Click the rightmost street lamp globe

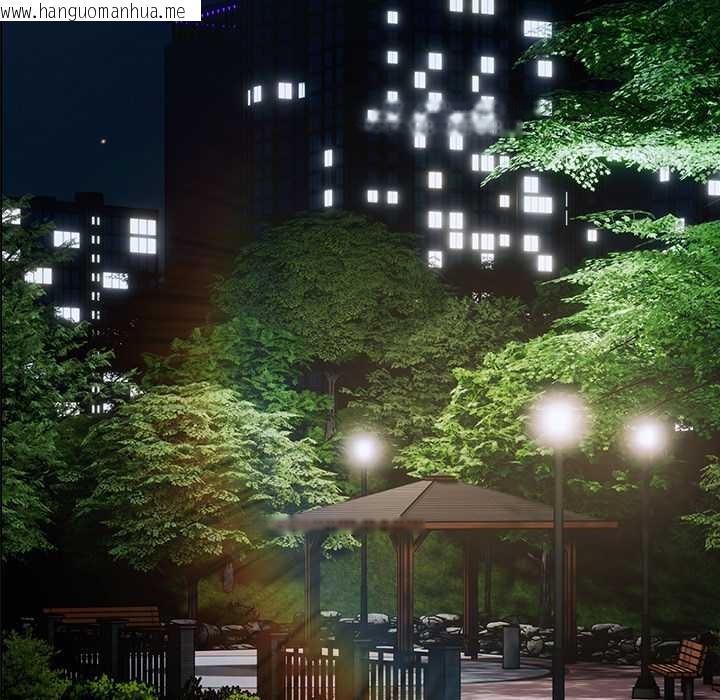click(647, 437)
